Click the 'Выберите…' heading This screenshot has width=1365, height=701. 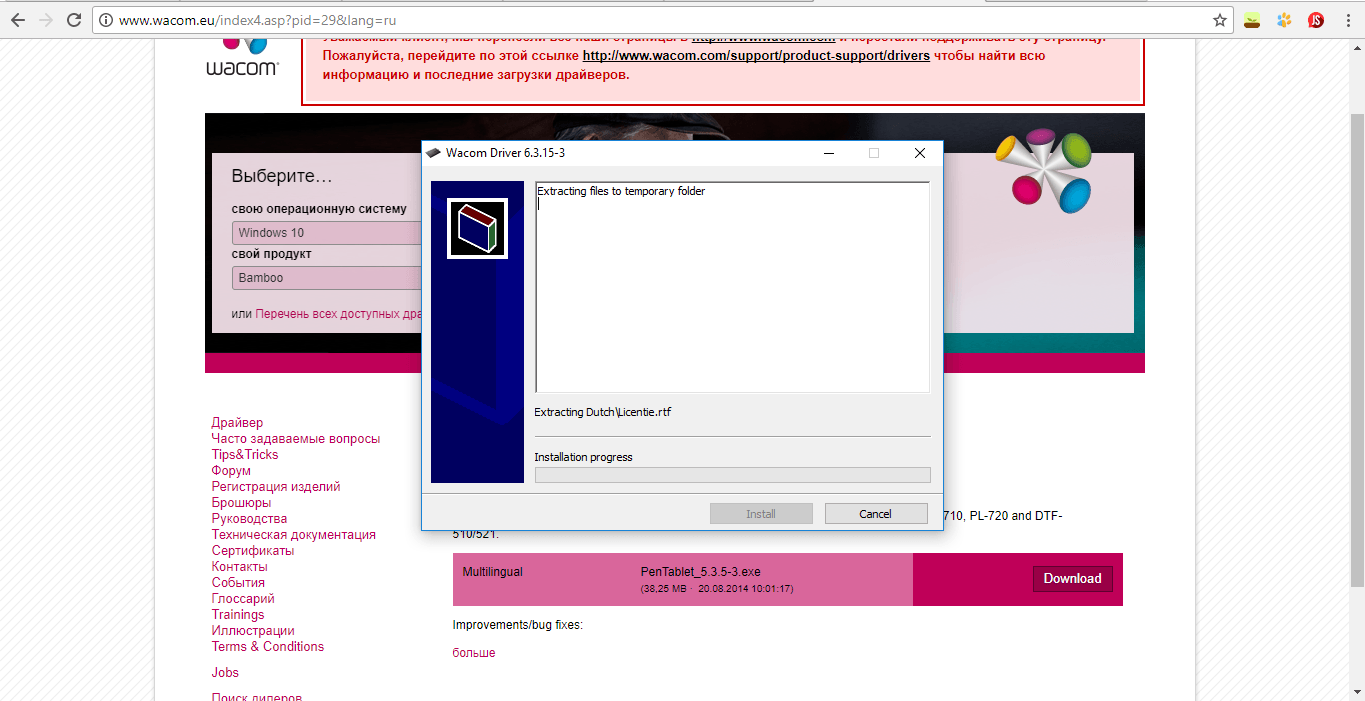coord(282,176)
